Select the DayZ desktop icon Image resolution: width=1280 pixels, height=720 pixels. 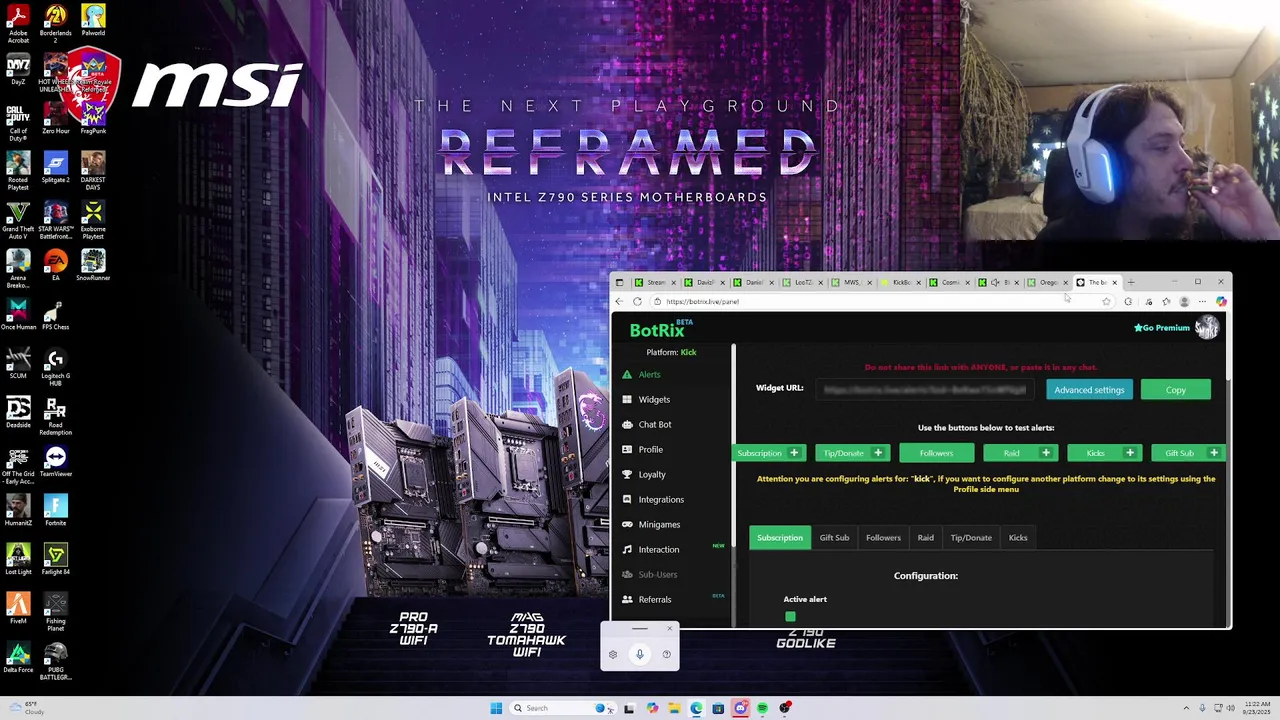[x=18, y=70]
